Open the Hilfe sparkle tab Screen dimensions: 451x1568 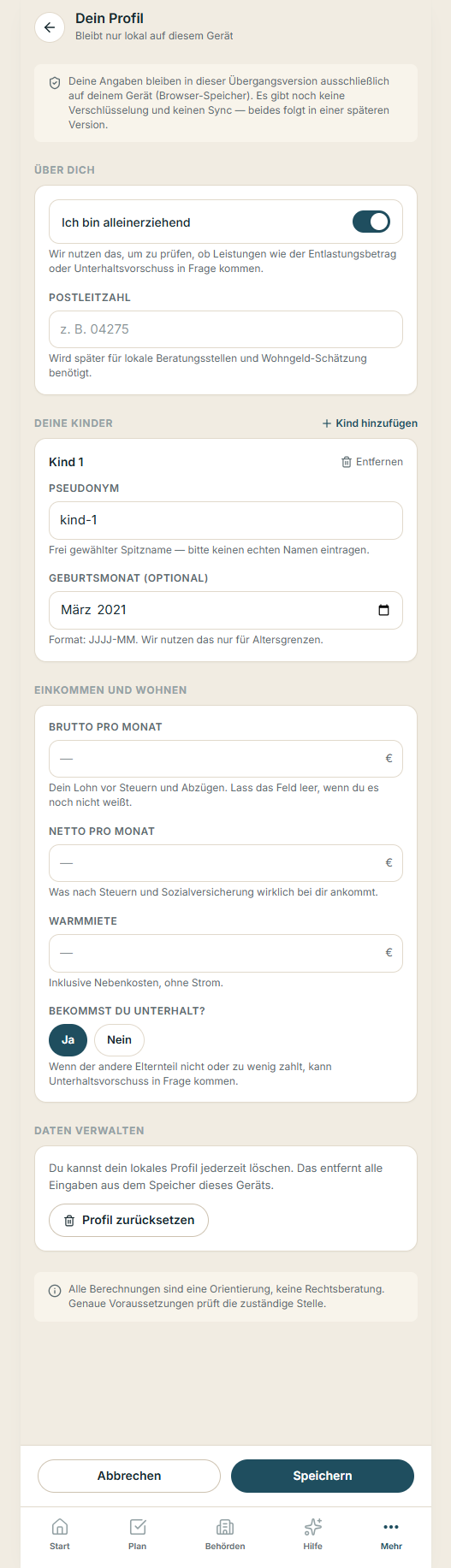pos(313,1534)
